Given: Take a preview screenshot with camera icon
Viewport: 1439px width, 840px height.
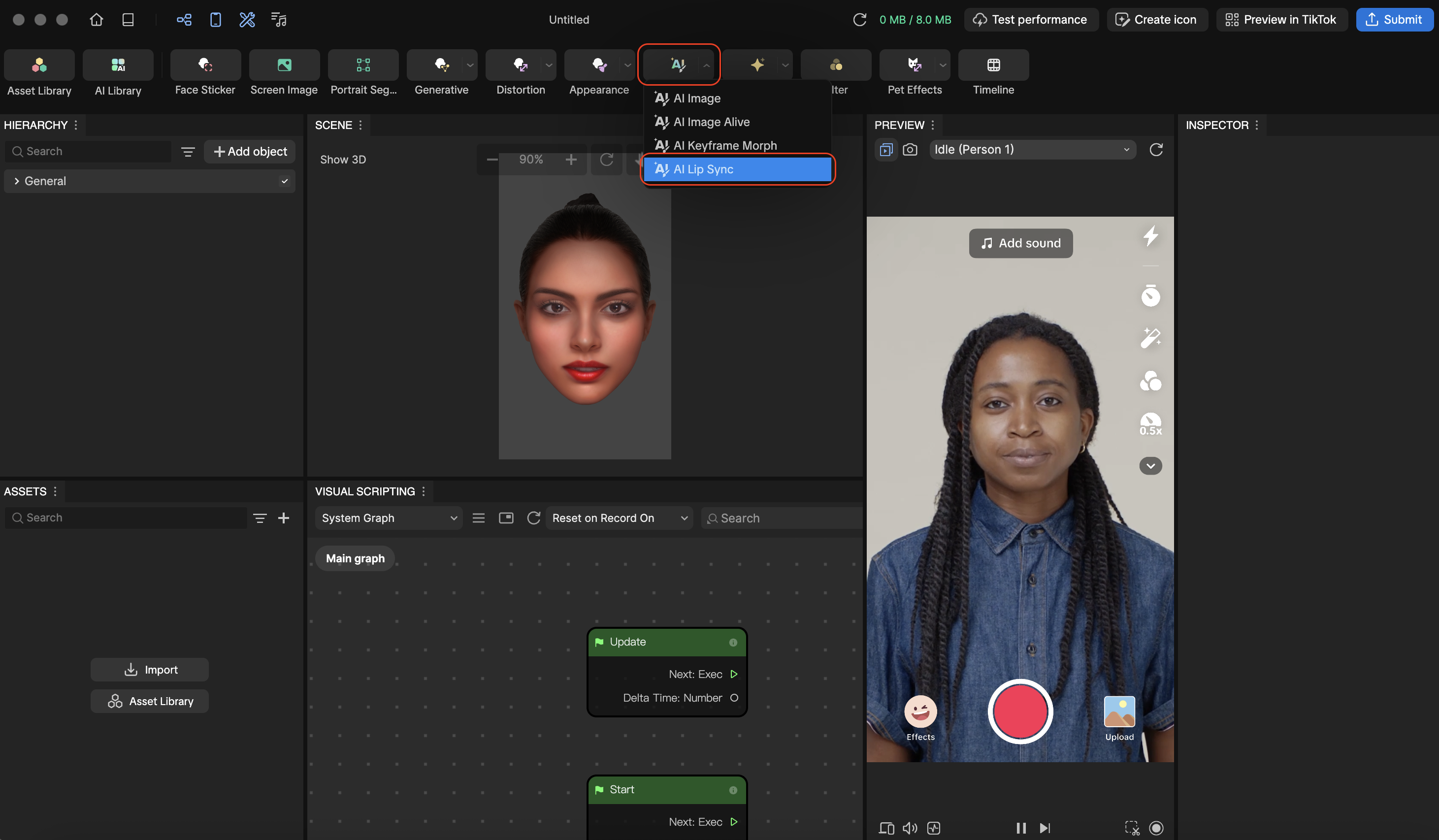Looking at the screenshot, I should (910, 150).
